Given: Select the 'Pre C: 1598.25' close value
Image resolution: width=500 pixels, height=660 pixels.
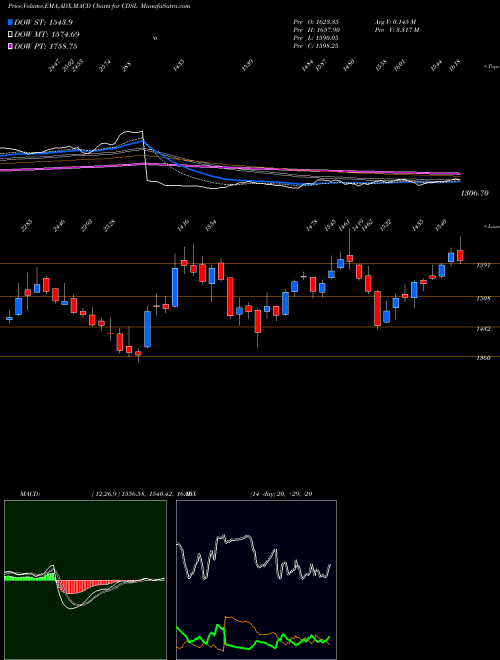Looking at the screenshot, I should (316, 46).
